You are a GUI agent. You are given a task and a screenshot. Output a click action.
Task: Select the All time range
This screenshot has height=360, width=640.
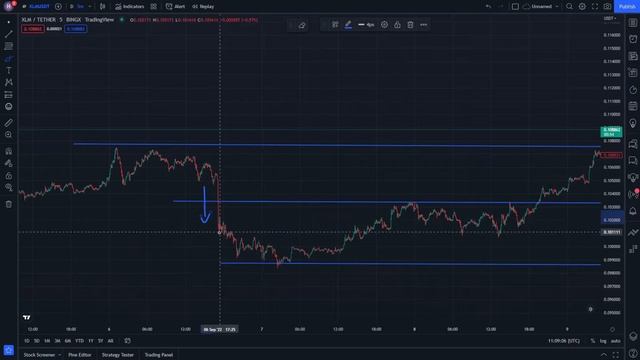[x=110, y=341]
